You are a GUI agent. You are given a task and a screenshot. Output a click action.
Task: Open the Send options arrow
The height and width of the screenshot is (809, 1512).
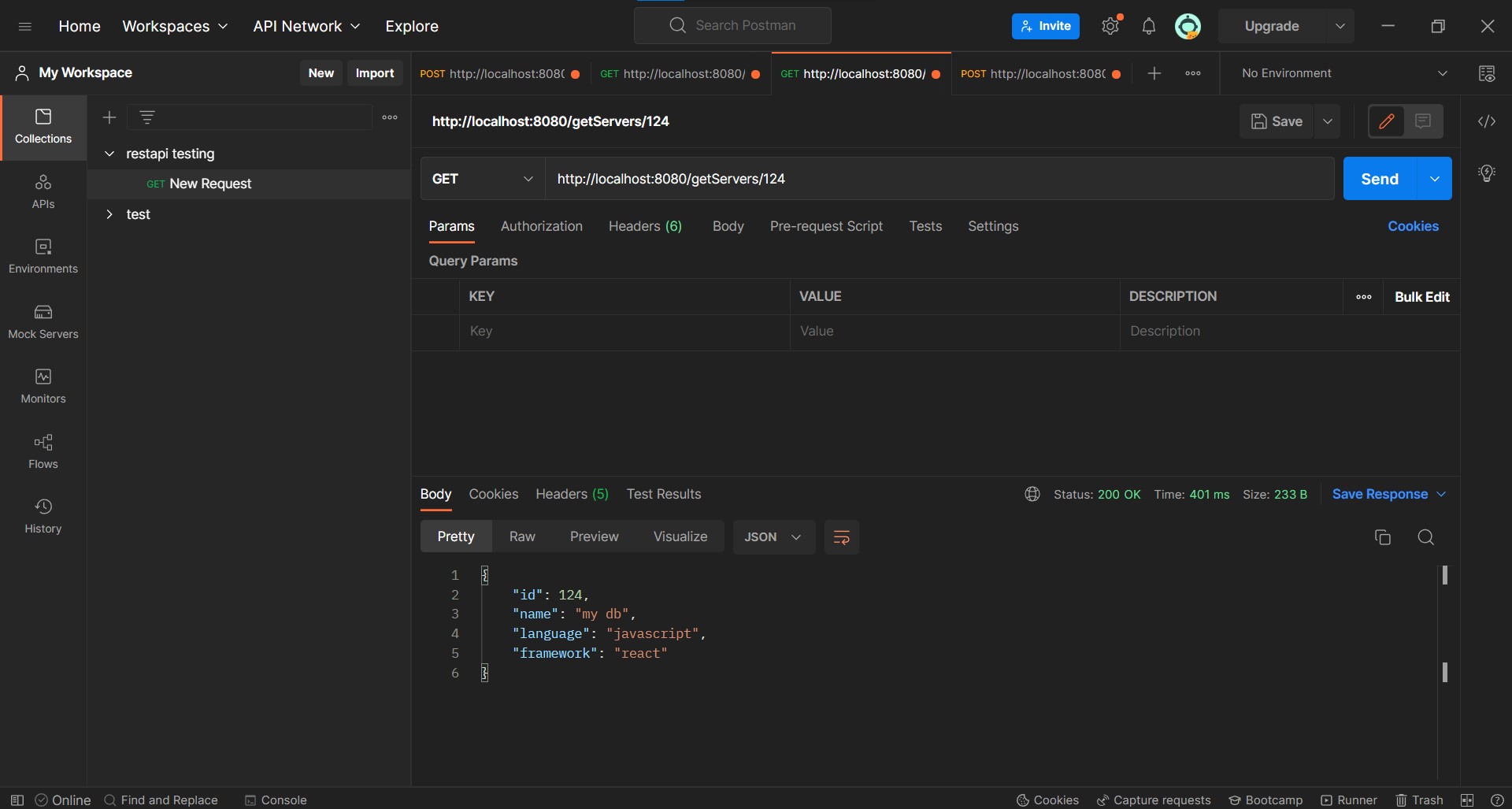[x=1435, y=179]
